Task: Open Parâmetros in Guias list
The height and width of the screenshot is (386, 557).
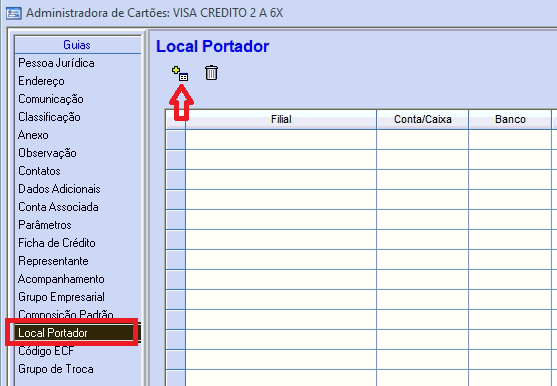Action: pyautogui.click(x=45, y=225)
